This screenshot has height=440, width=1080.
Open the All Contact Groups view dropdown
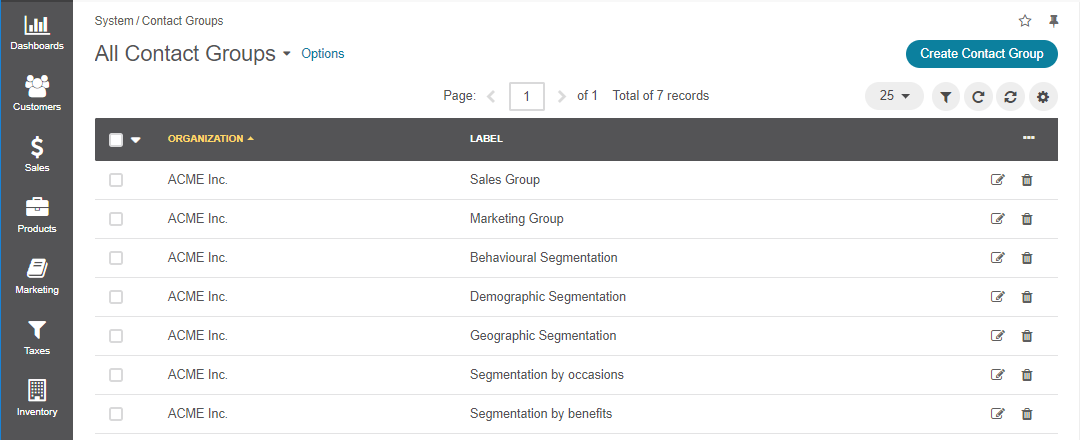[287, 54]
